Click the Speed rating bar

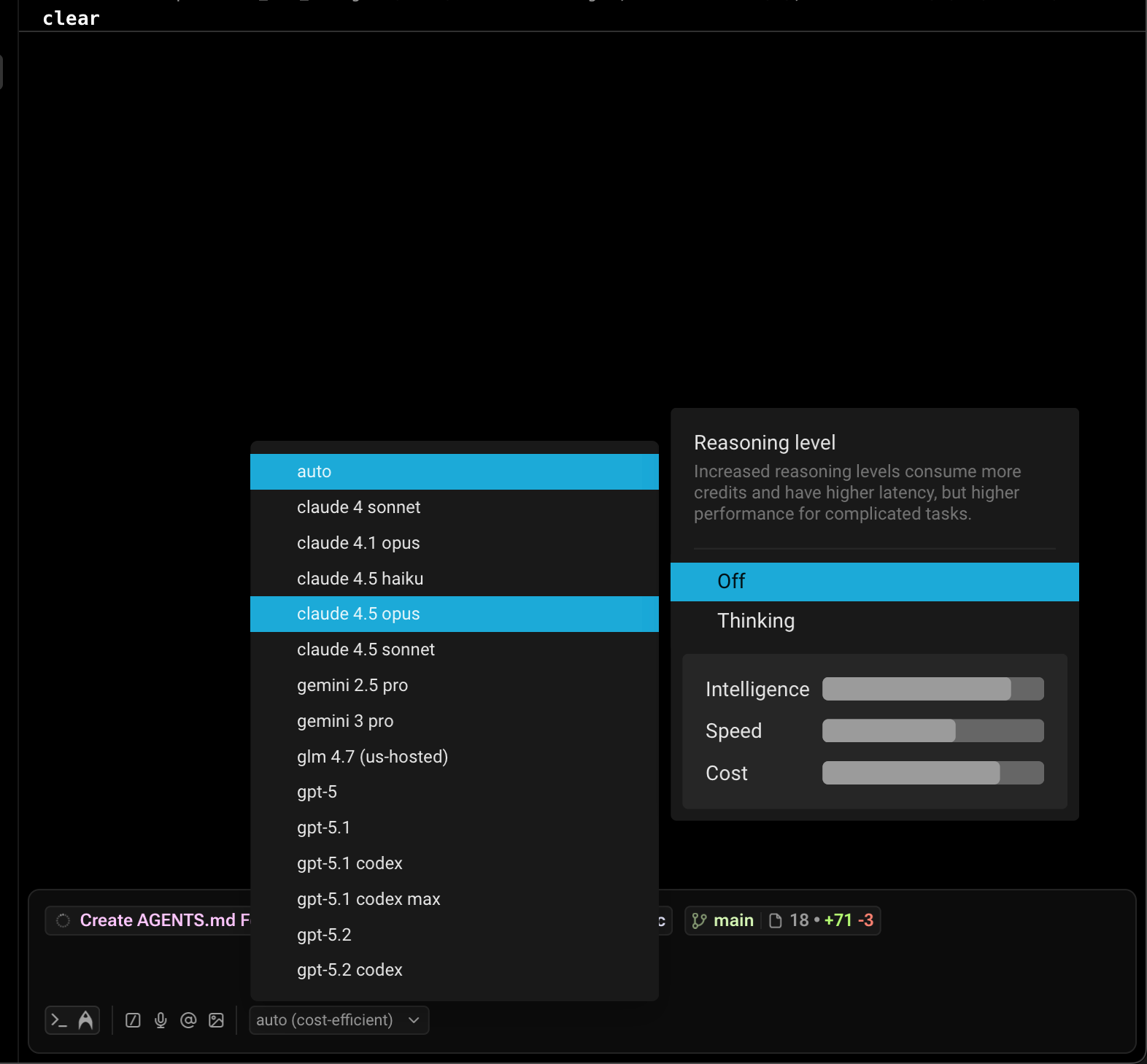pos(933,730)
